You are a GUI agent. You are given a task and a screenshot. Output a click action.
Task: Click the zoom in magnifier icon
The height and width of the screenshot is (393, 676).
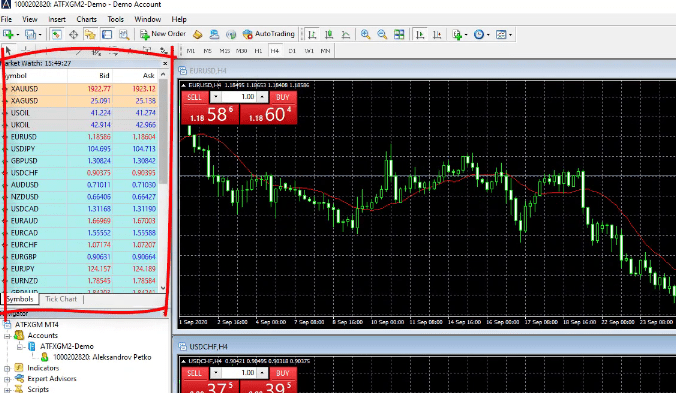(366, 34)
